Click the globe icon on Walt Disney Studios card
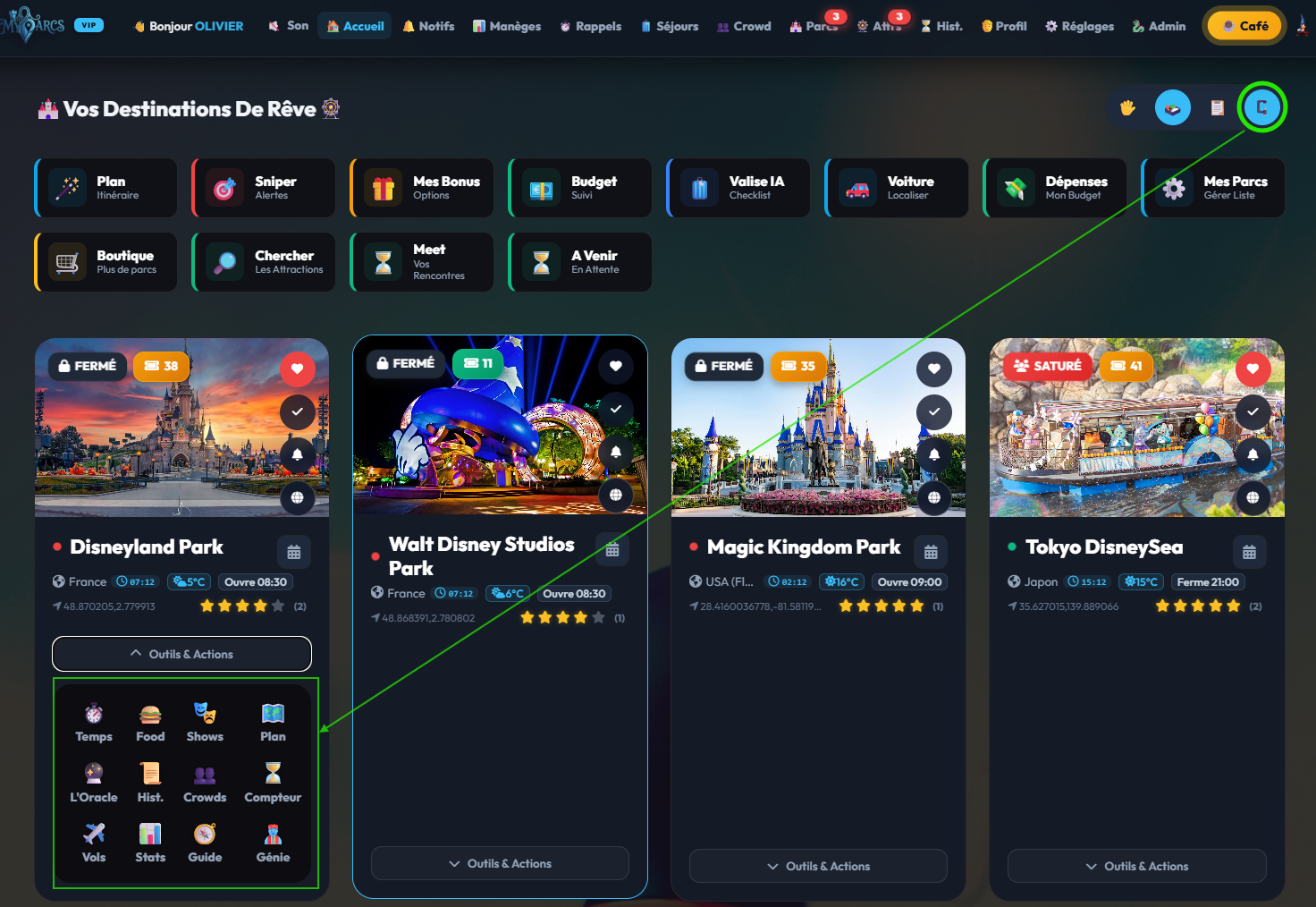The image size is (1316, 907). pyautogui.click(x=616, y=495)
